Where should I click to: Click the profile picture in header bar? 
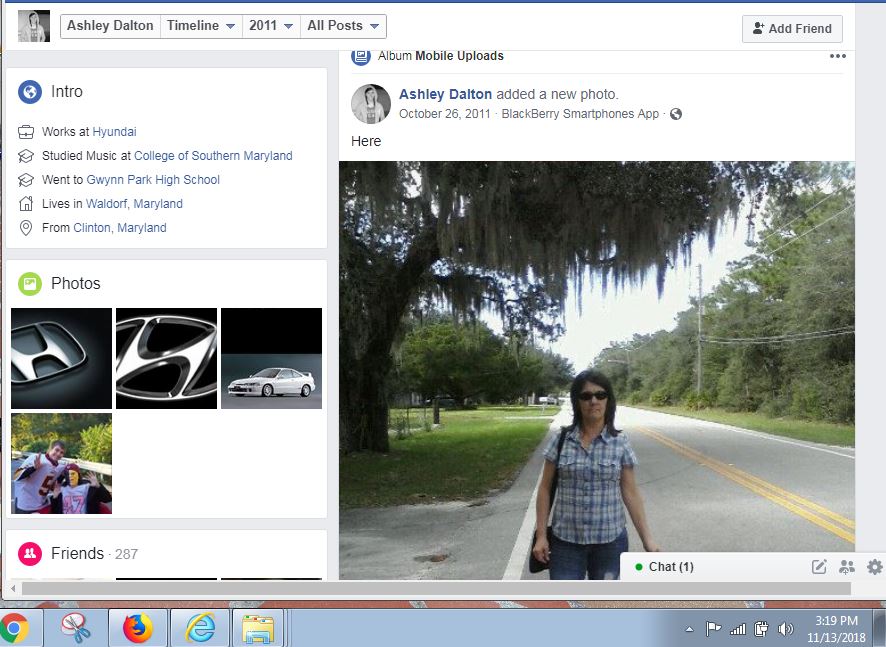click(x=34, y=26)
